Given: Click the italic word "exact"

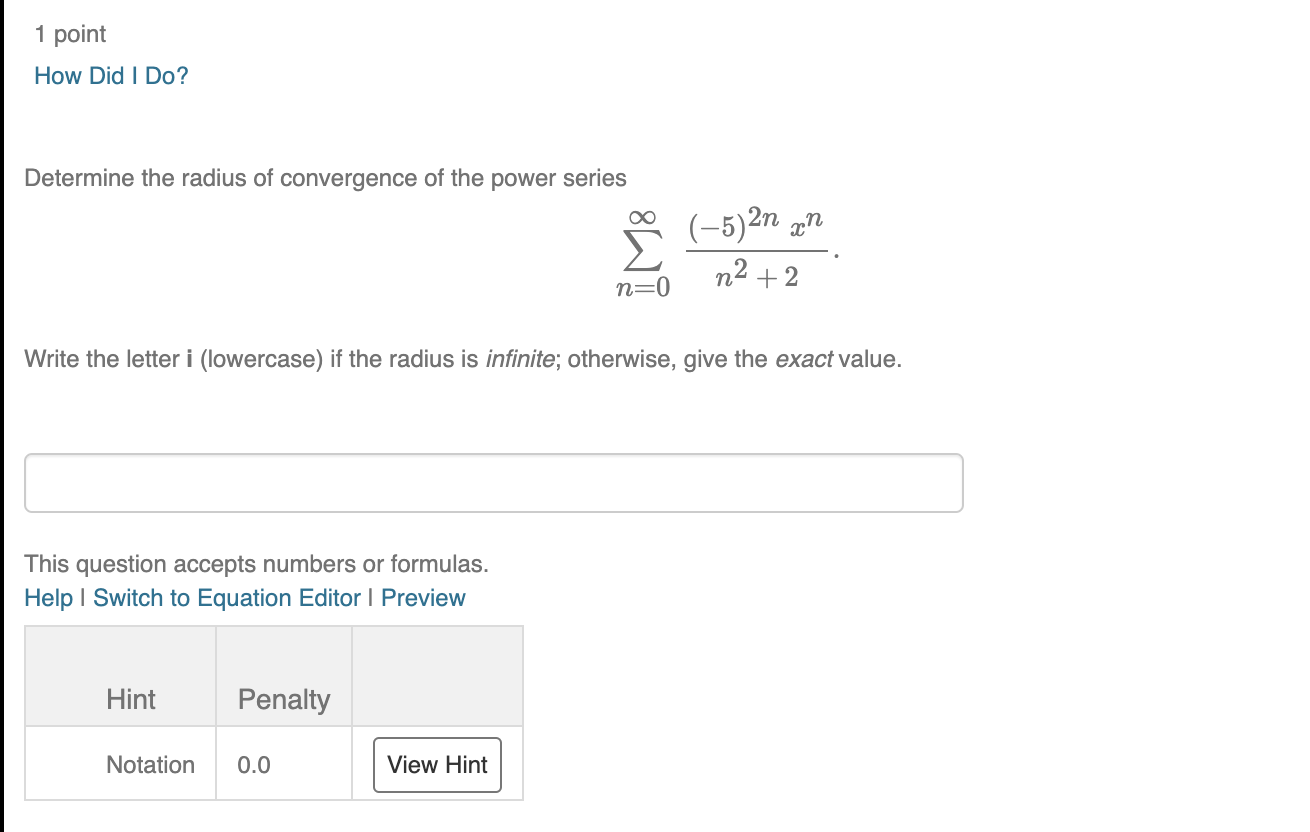Looking at the screenshot, I should click(804, 359).
